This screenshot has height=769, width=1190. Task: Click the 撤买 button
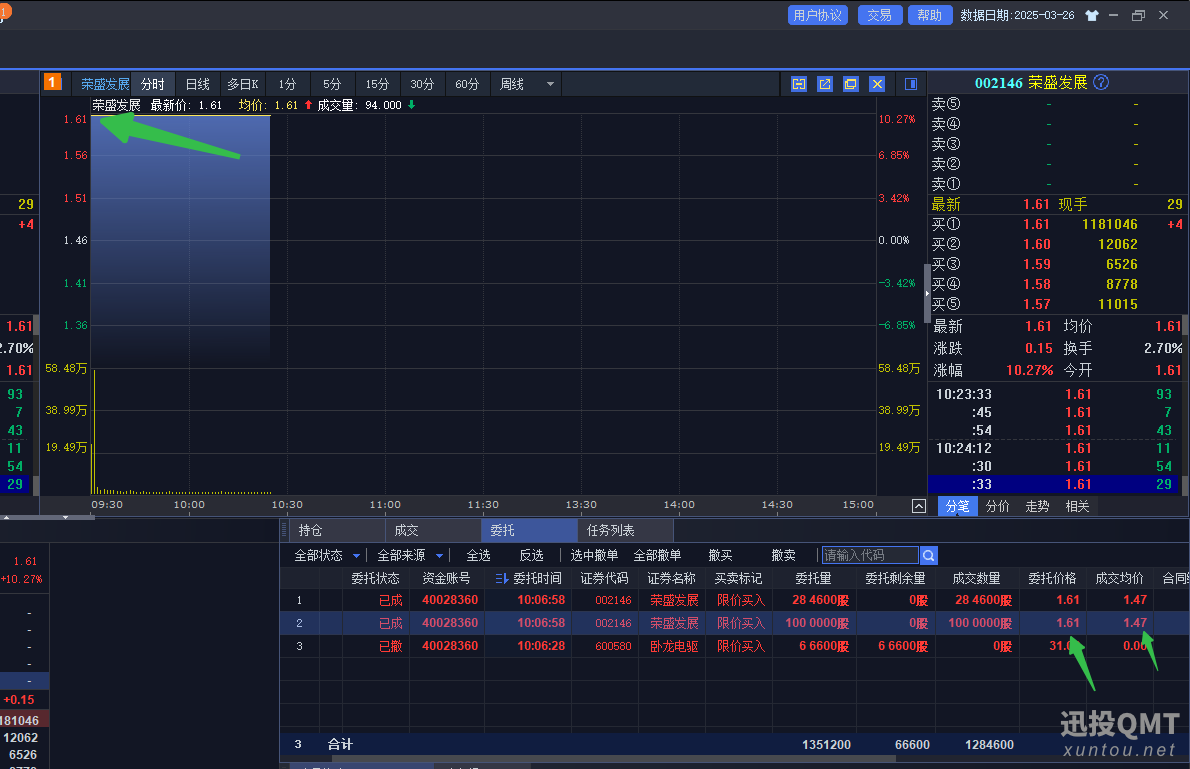tap(720, 556)
